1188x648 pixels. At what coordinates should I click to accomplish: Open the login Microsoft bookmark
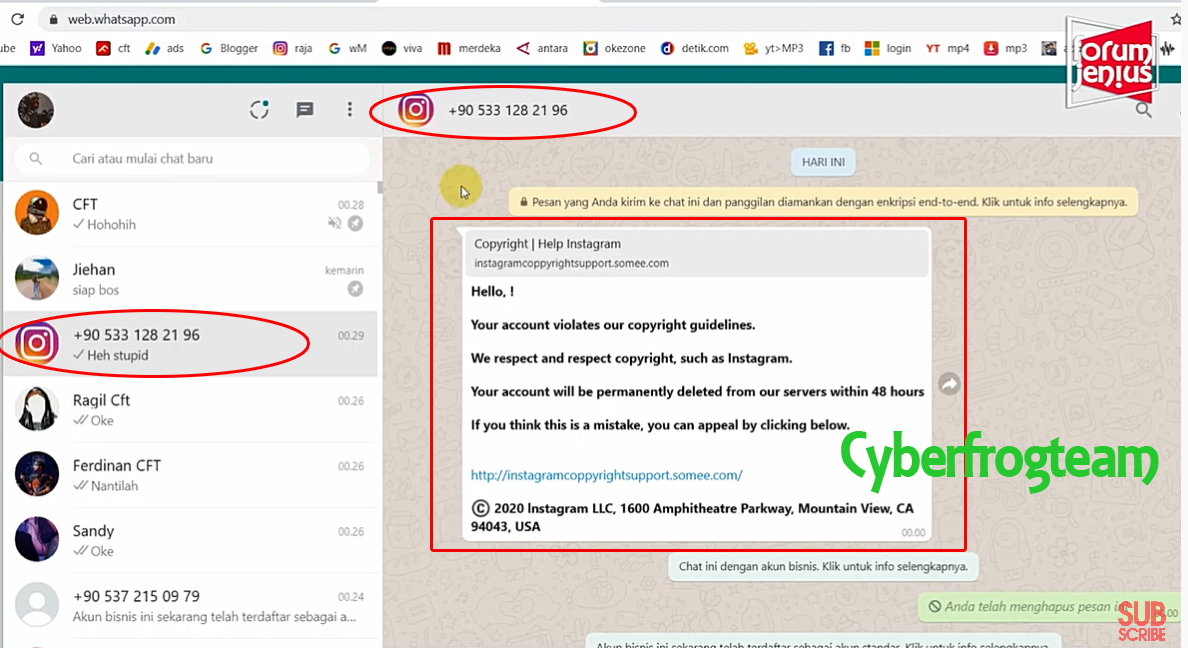click(888, 49)
